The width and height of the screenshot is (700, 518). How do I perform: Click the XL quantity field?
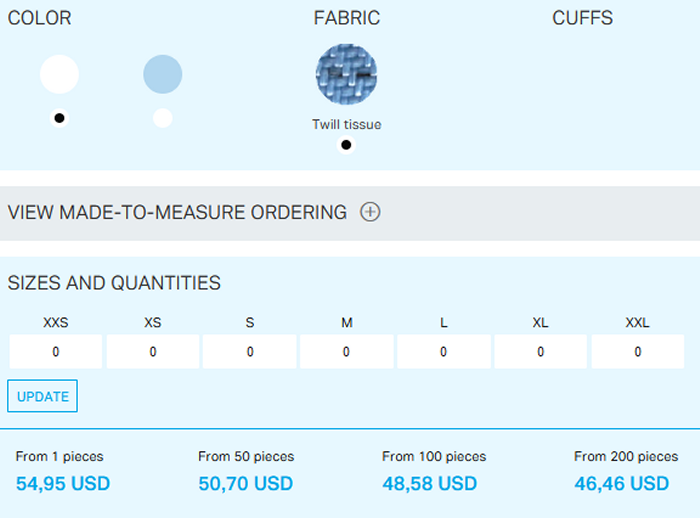540,352
